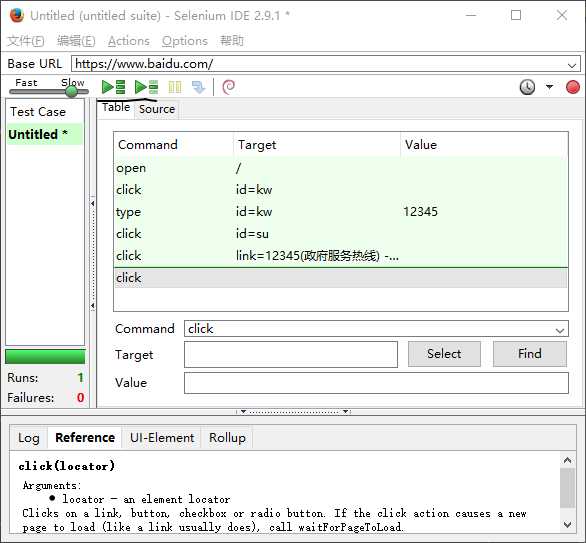Select the Untitled * test case
Viewport: 586px width, 543px height.
click(x=45, y=134)
